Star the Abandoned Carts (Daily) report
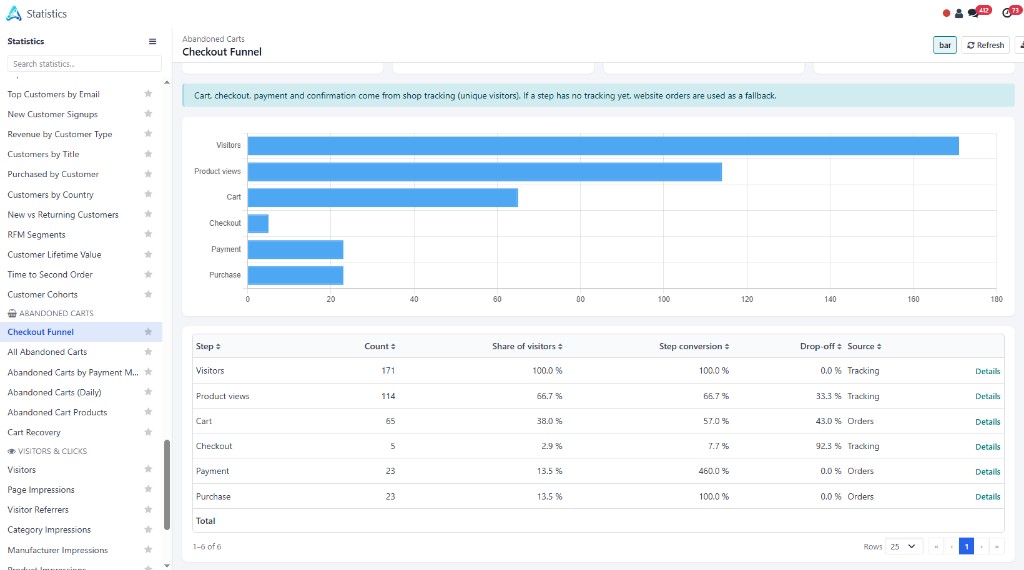This screenshot has width=1024, height=570. point(148,392)
